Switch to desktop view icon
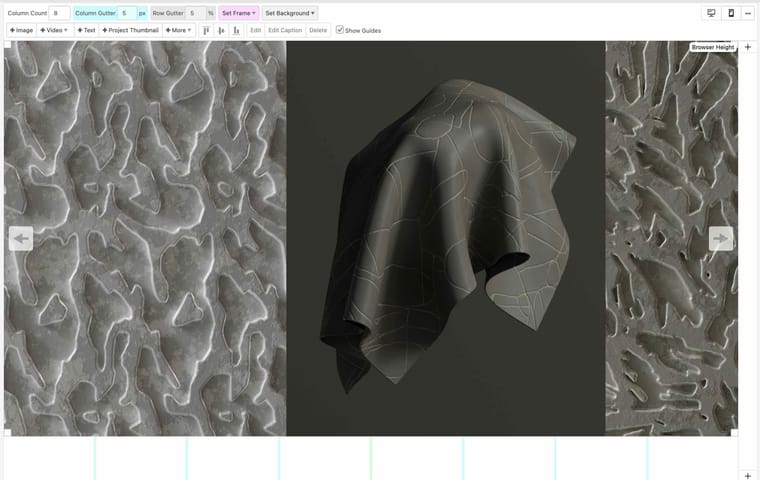This screenshot has width=760, height=480. (x=711, y=13)
